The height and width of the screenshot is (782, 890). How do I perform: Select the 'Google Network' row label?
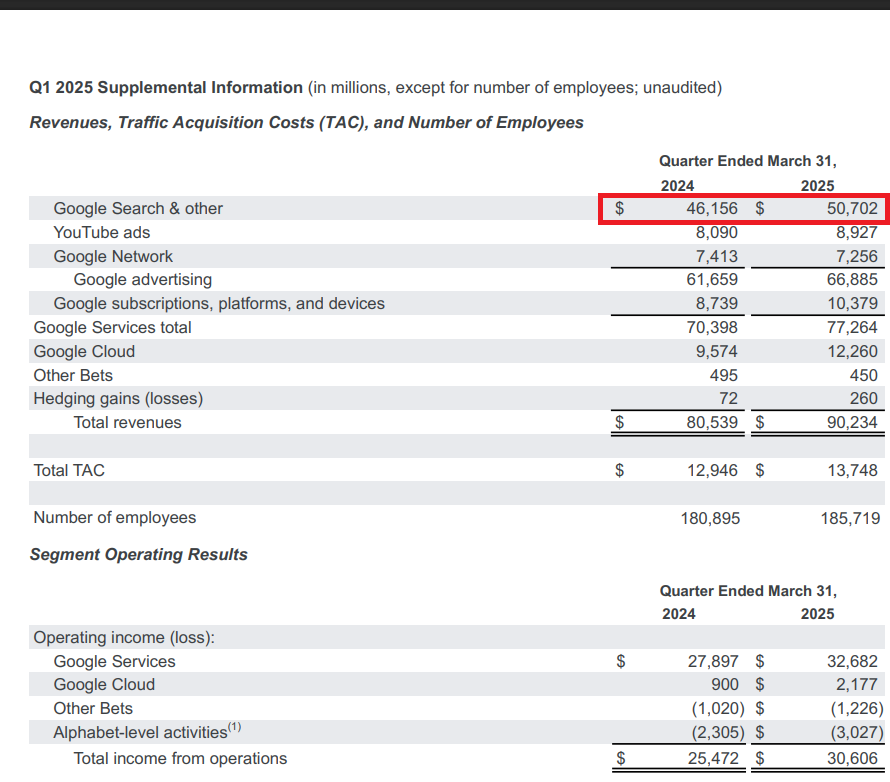[113, 257]
